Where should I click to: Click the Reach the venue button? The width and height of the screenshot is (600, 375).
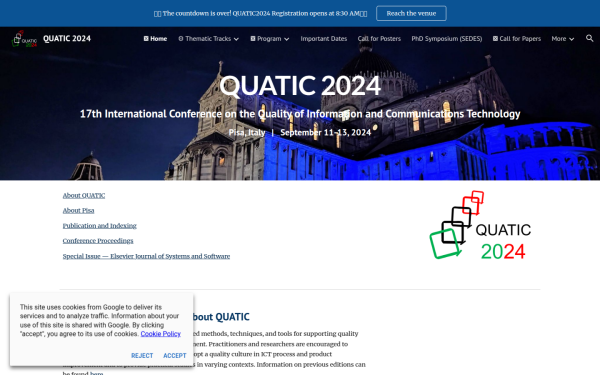click(x=411, y=13)
